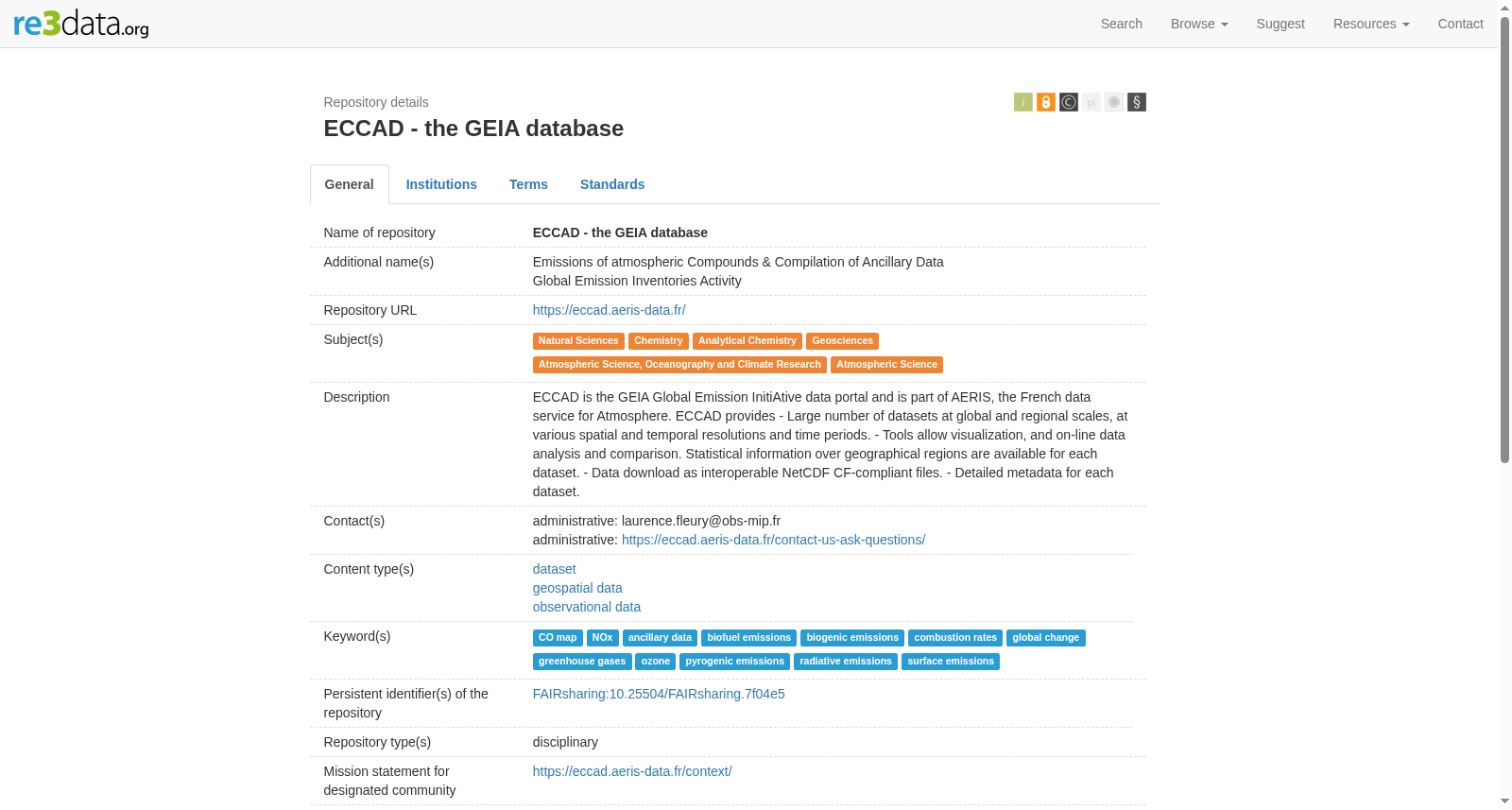The width and height of the screenshot is (1512, 810).
Task: Open the geospatial data content type link
Action: pyautogui.click(x=577, y=588)
